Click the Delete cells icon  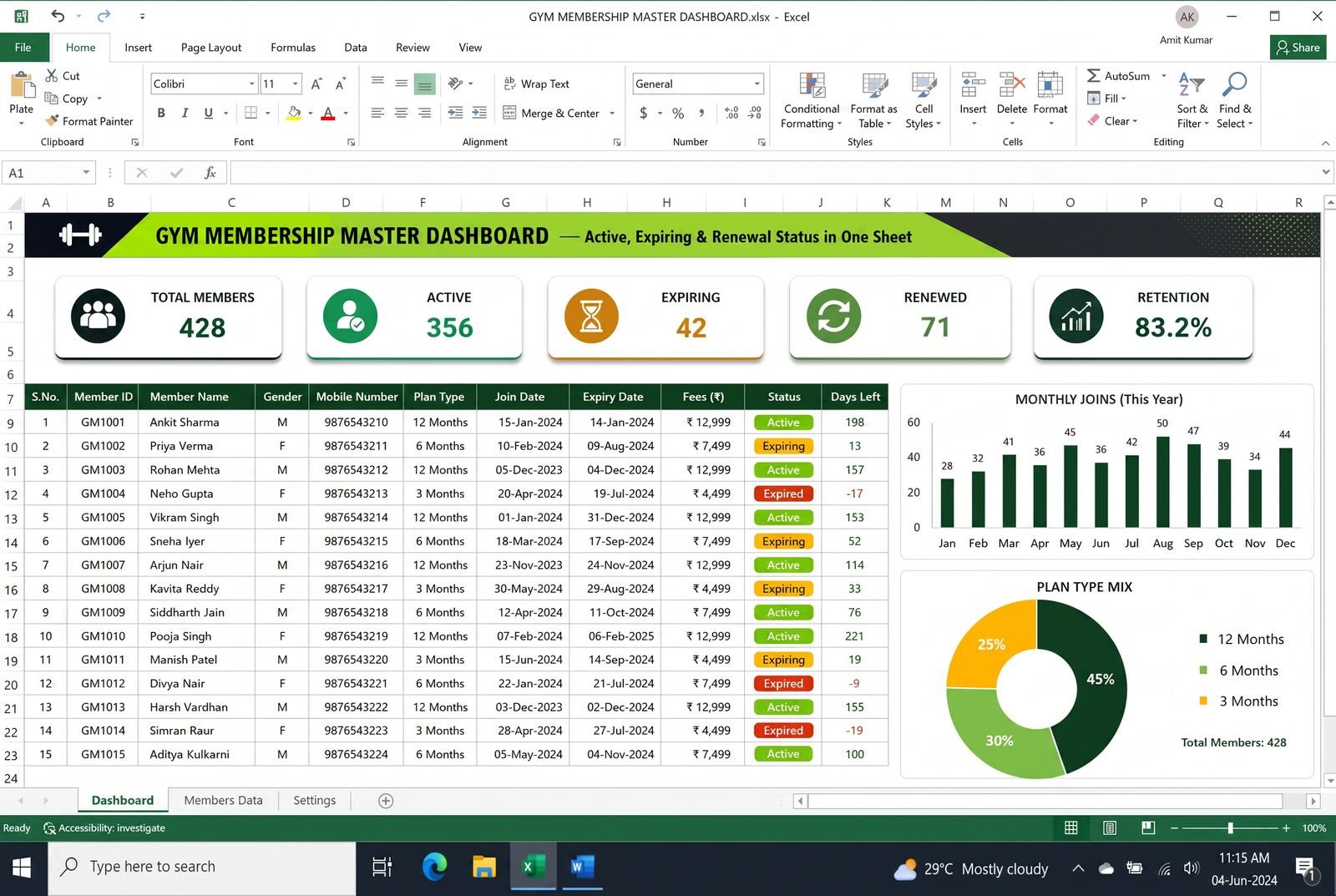[1012, 85]
